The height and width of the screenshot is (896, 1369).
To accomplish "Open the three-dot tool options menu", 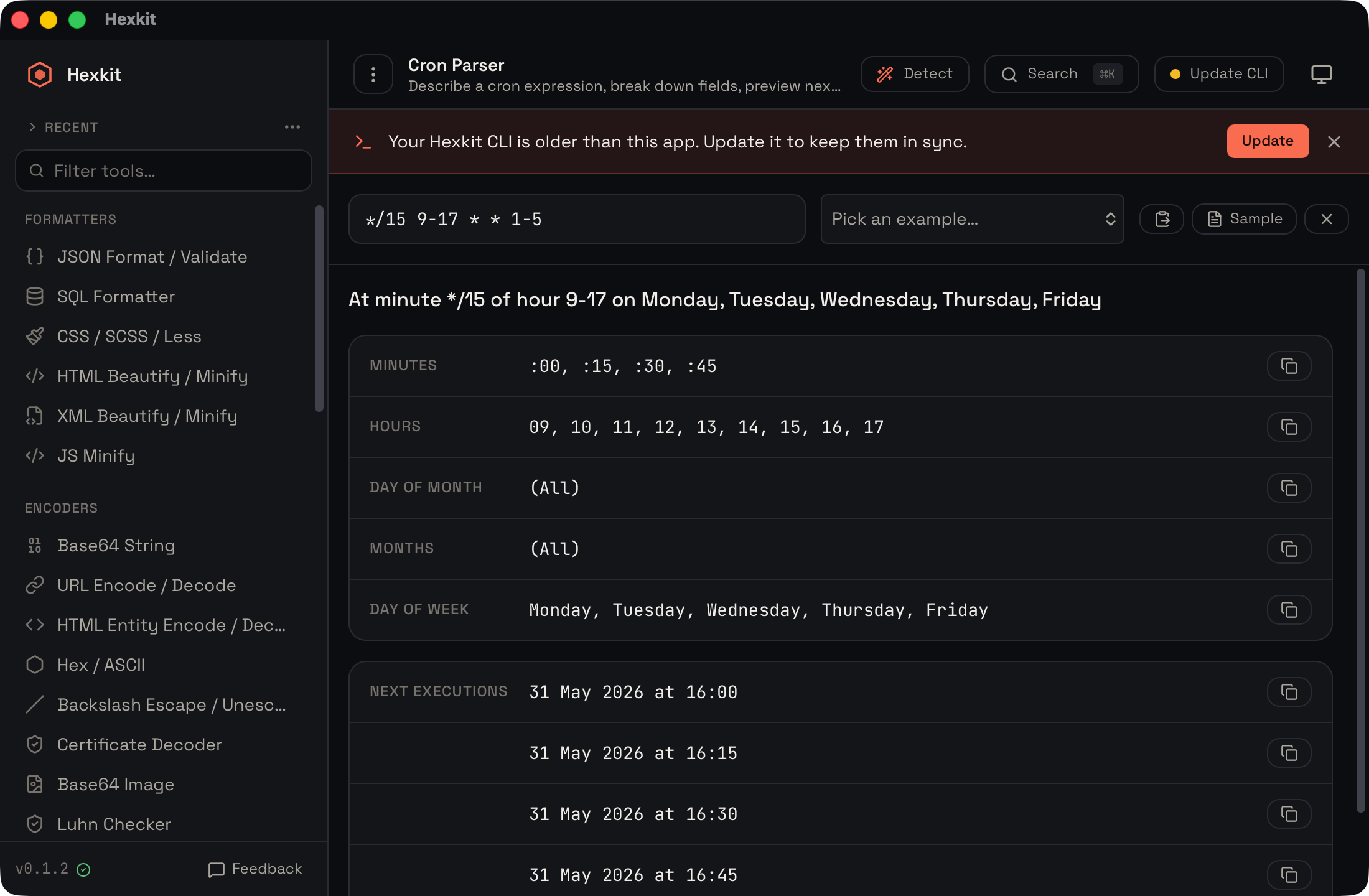I will click(373, 75).
